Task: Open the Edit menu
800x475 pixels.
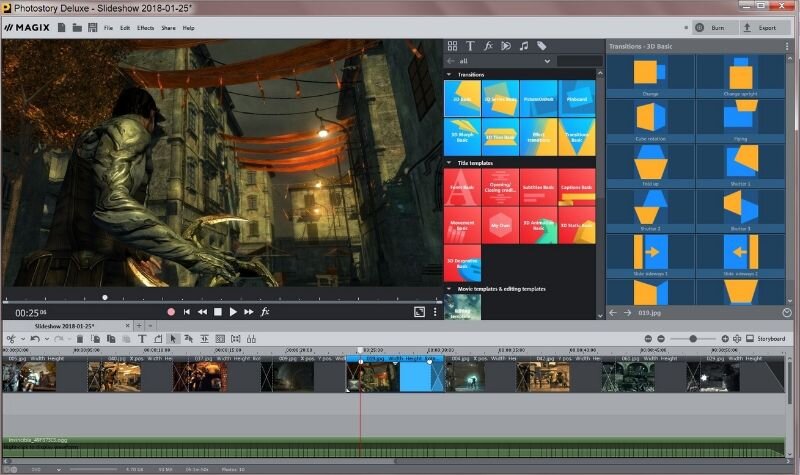Action: [x=125, y=28]
